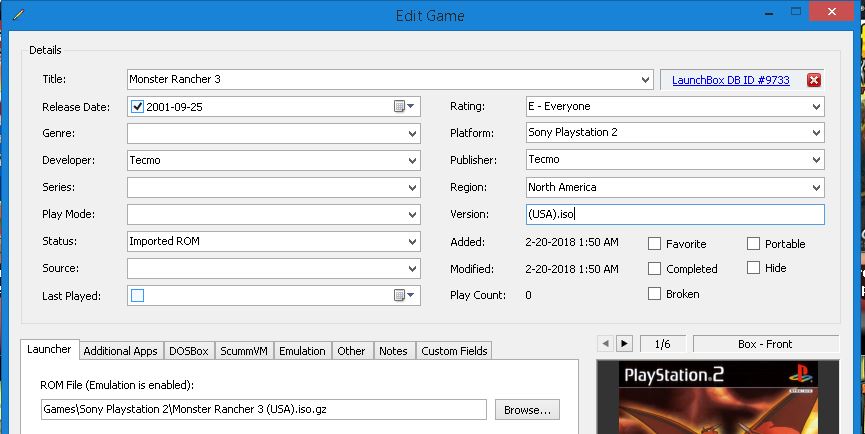Tick the Broken checkbox
The width and height of the screenshot is (865, 434).
pos(654,294)
